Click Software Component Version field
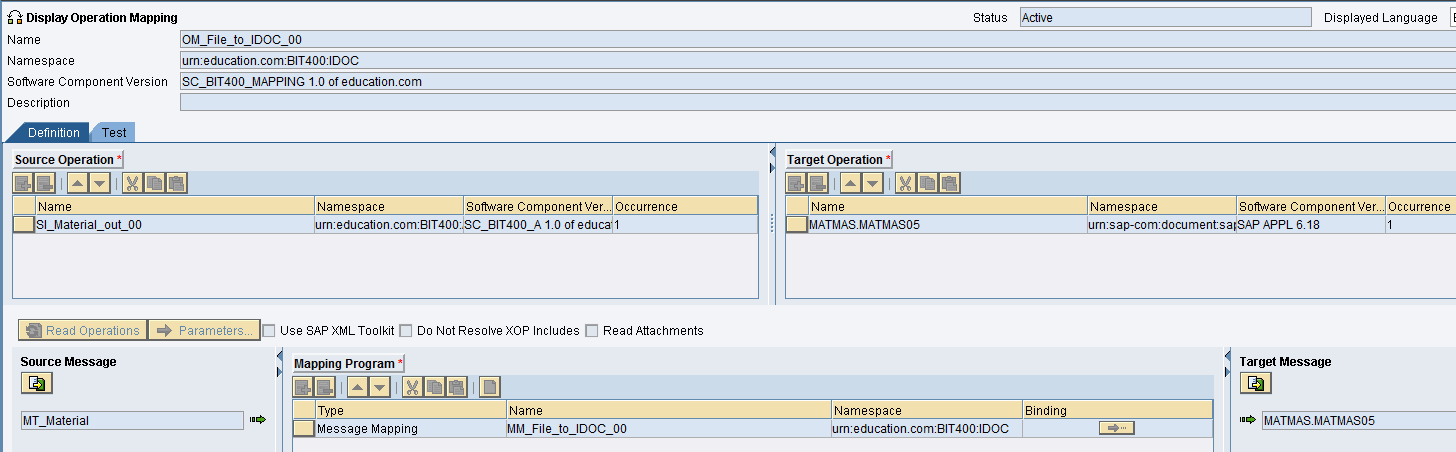This screenshot has width=1456, height=452. (817, 82)
